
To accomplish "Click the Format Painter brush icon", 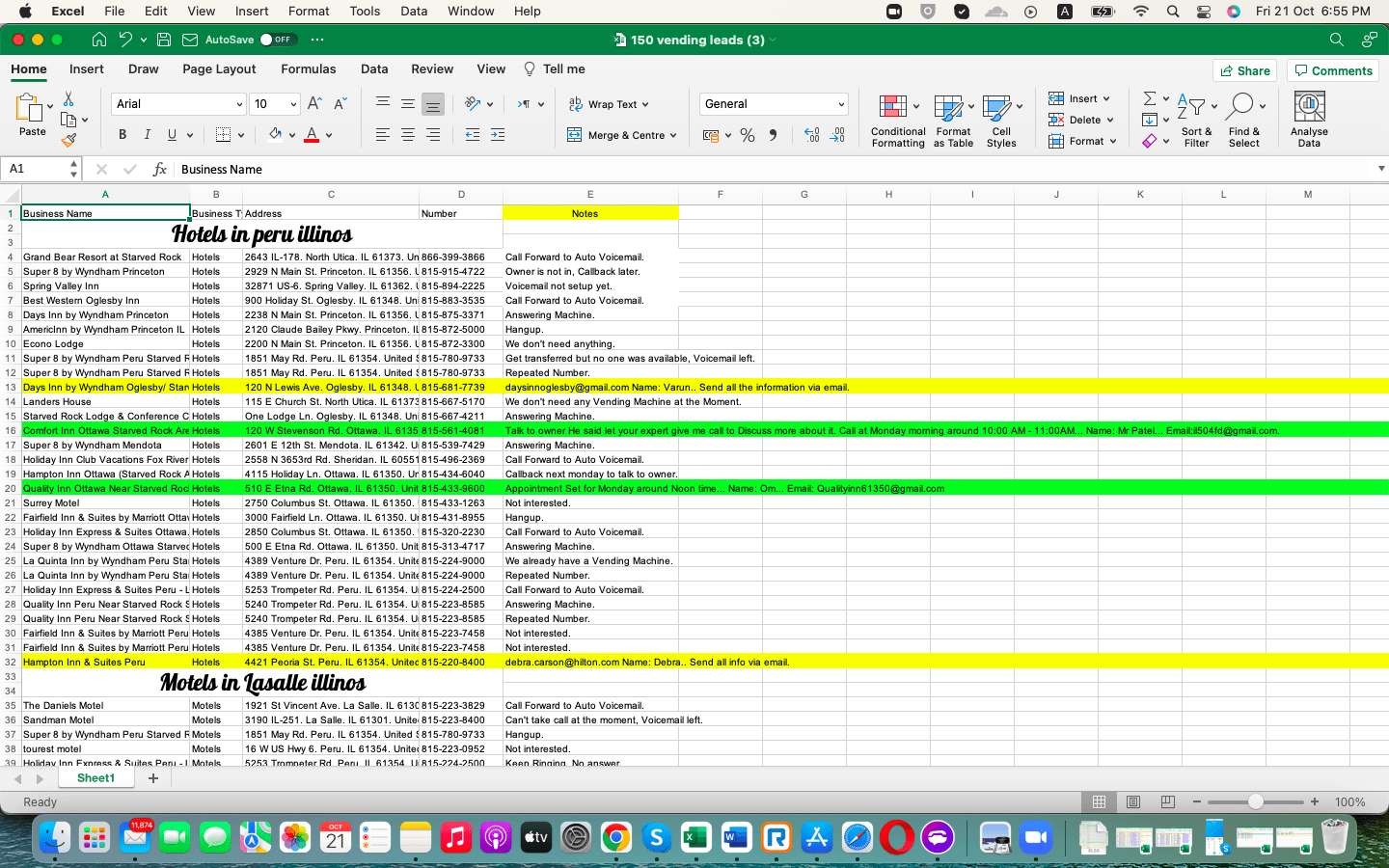I will (68, 141).
